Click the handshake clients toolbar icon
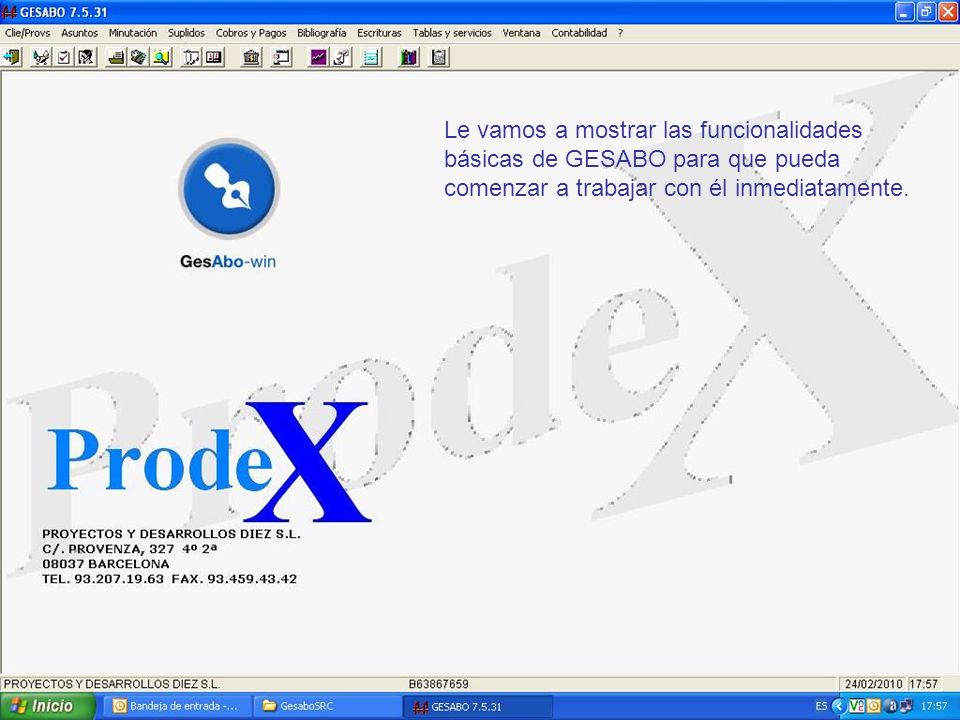 pyautogui.click(x=41, y=58)
